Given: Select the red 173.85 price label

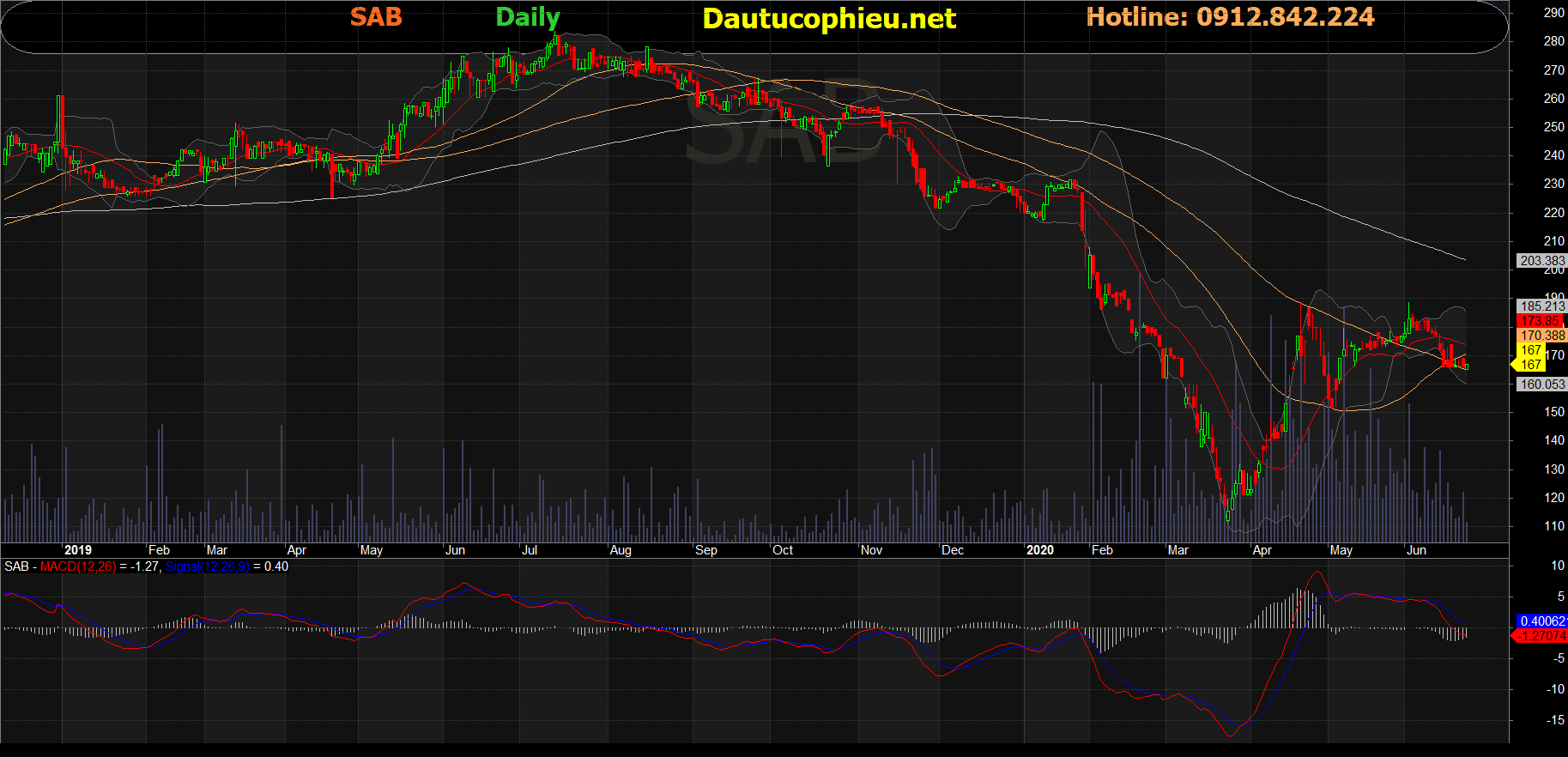Looking at the screenshot, I should pyautogui.click(x=1540, y=321).
